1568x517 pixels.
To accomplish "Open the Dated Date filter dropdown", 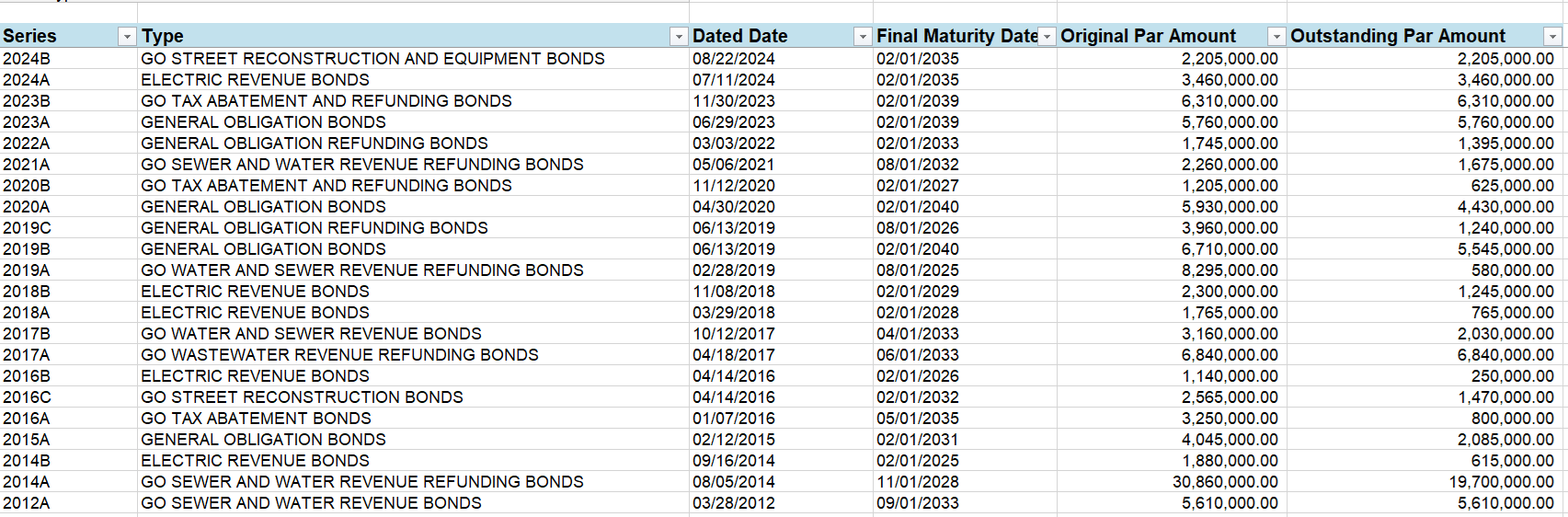I will tap(863, 37).
